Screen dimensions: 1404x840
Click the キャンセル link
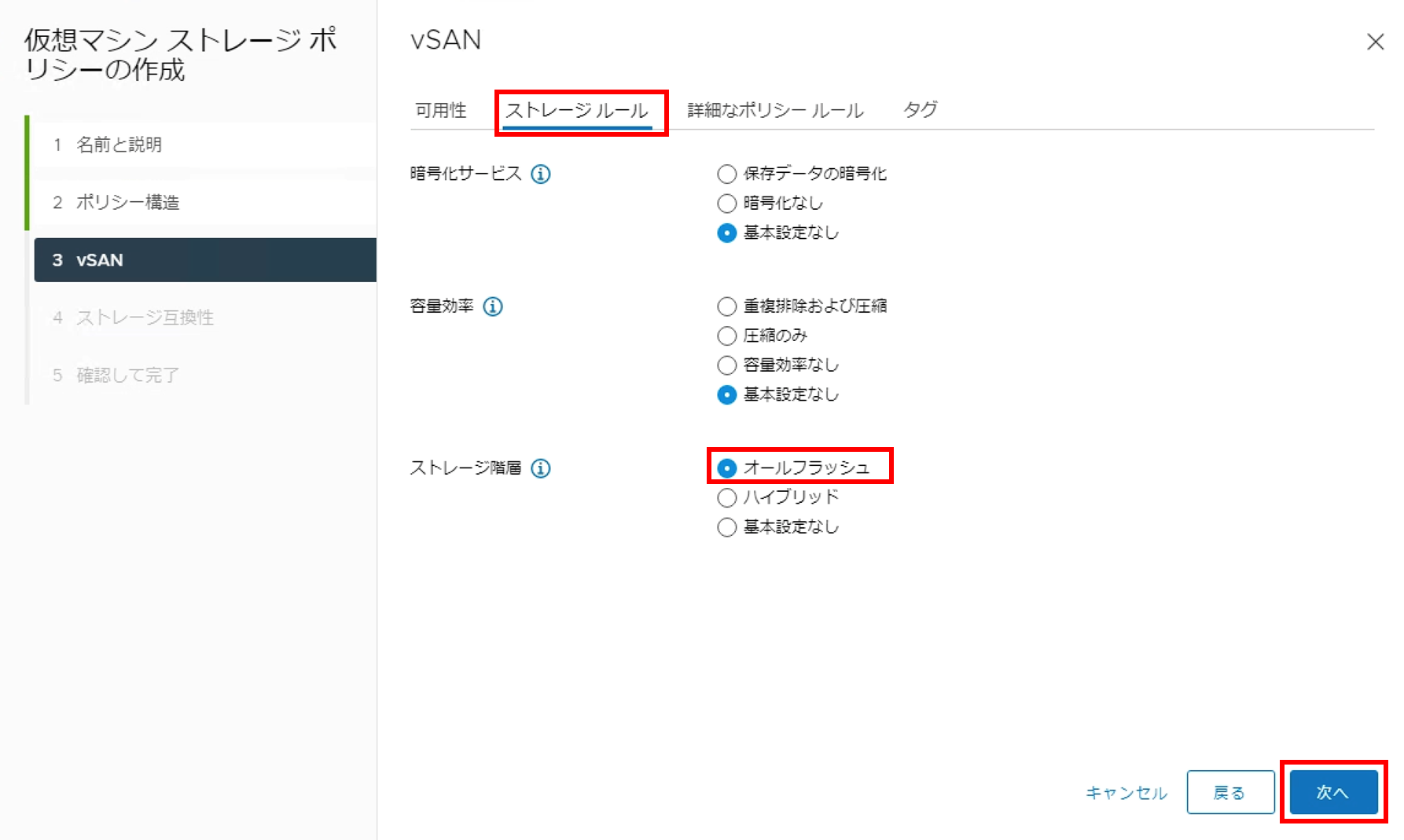[x=1127, y=793]
